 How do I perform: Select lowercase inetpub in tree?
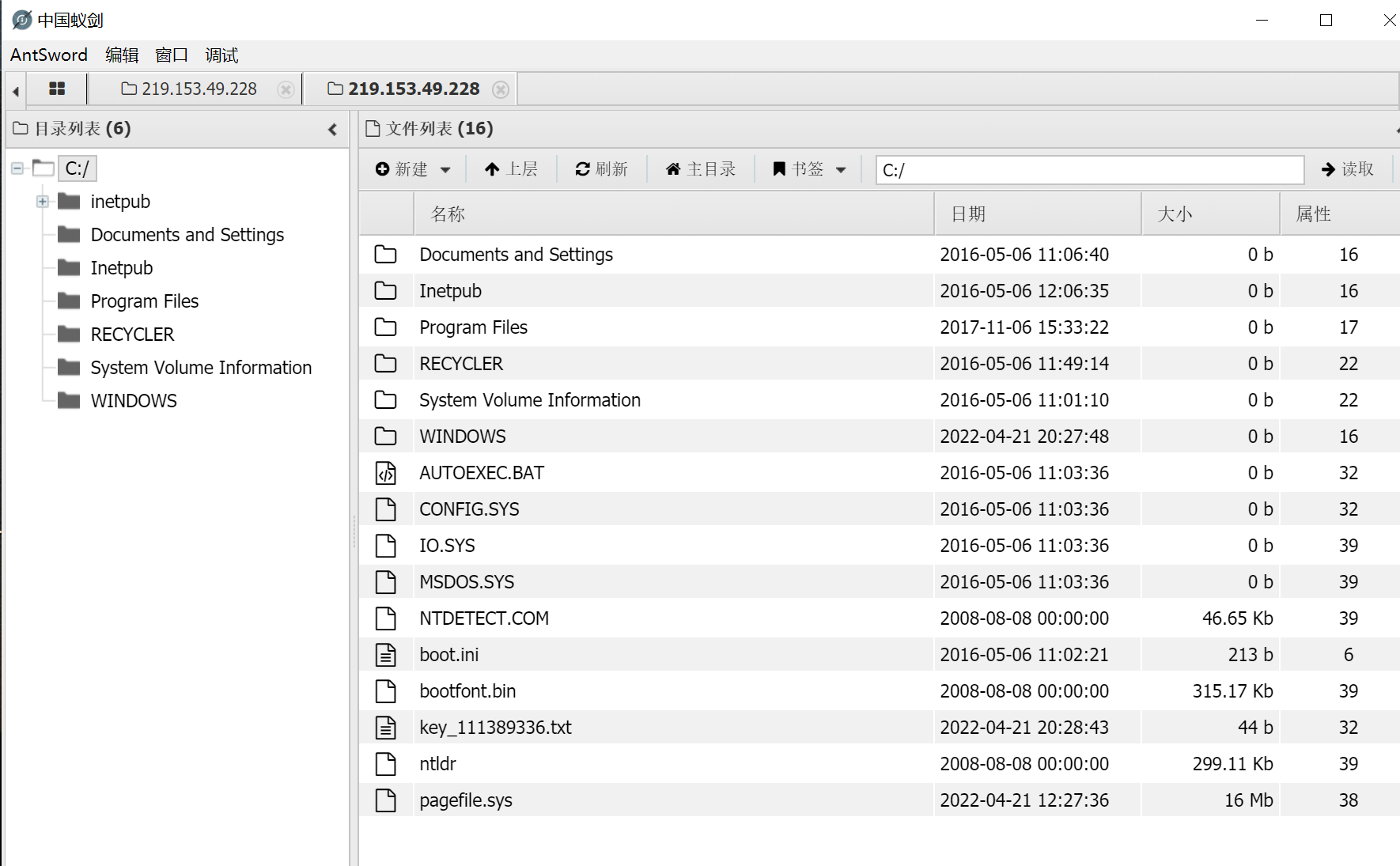[120, 202]
